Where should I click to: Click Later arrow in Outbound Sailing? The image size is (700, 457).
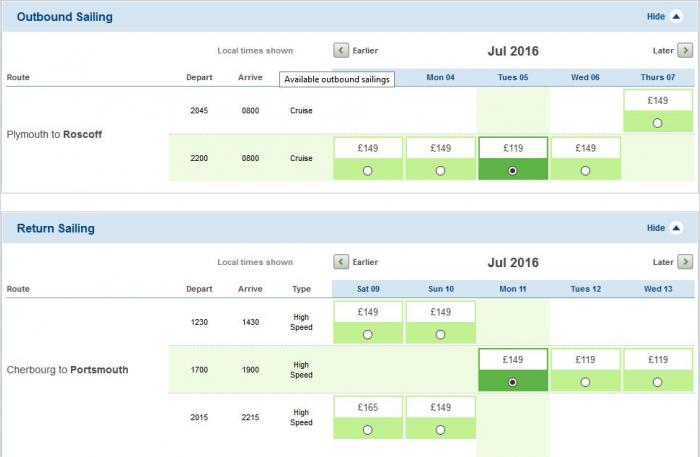click(685, 50)
